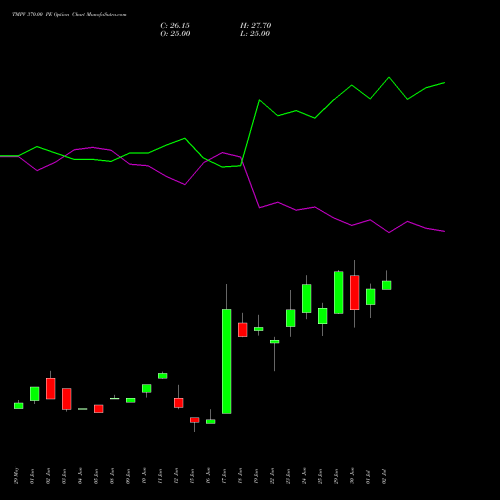The image size is (500, 500).
Task: Click the chart title text at top
Action: (x=69, y=15)
